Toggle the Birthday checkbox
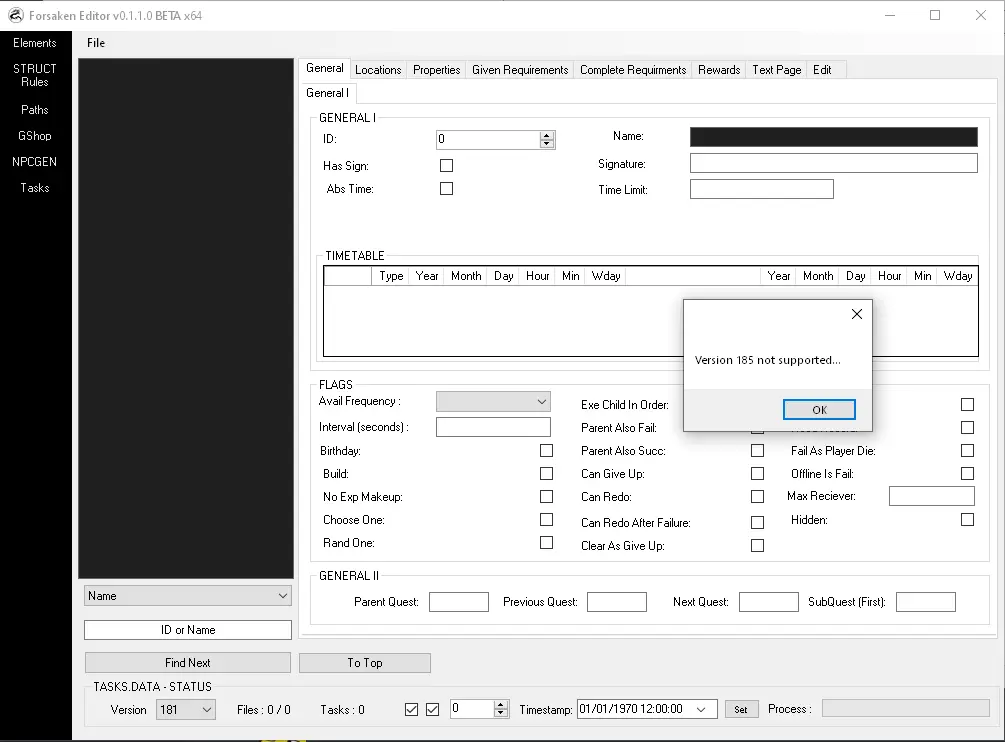This screenshot has width=1005, height=742. pyautogui.click(x=546, y=450)
